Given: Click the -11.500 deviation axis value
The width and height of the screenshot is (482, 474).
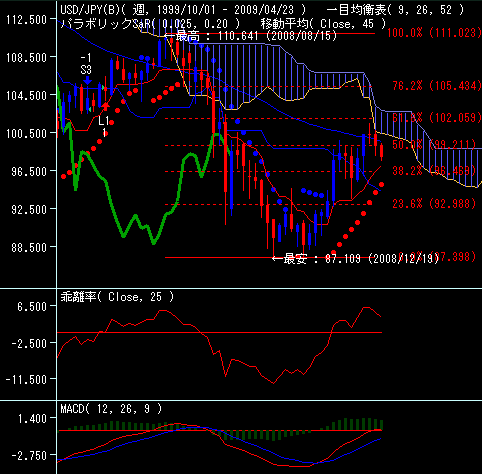Looking at the screenshot, I should click(x=27, y=379).
